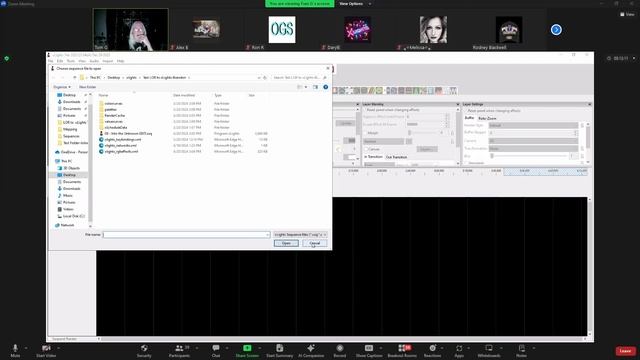This screenshot has width=640, height=360.
Task: Click the green Share Screen icon
Action: coord(247,348)
